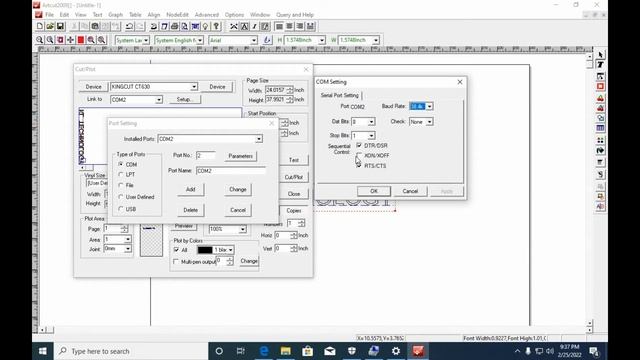Viewport: 640px width, 360px height.
Task: Undo last action from toolbar
Action: pos(129,27)
